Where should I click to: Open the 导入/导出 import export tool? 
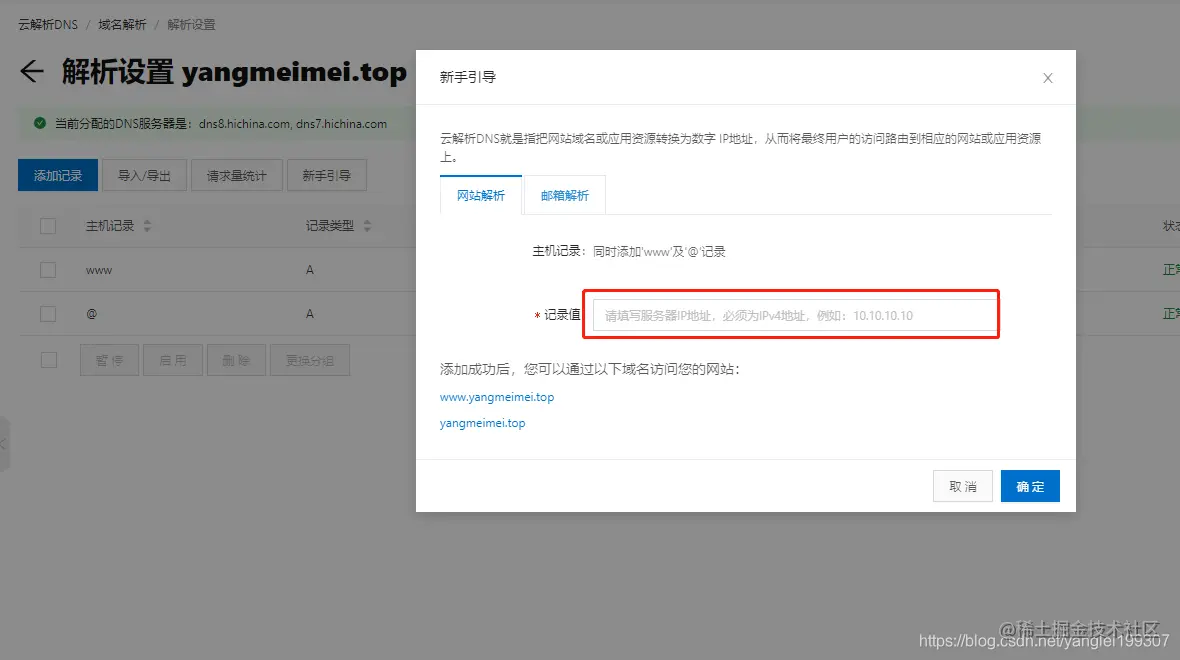[x=144, y=174]
